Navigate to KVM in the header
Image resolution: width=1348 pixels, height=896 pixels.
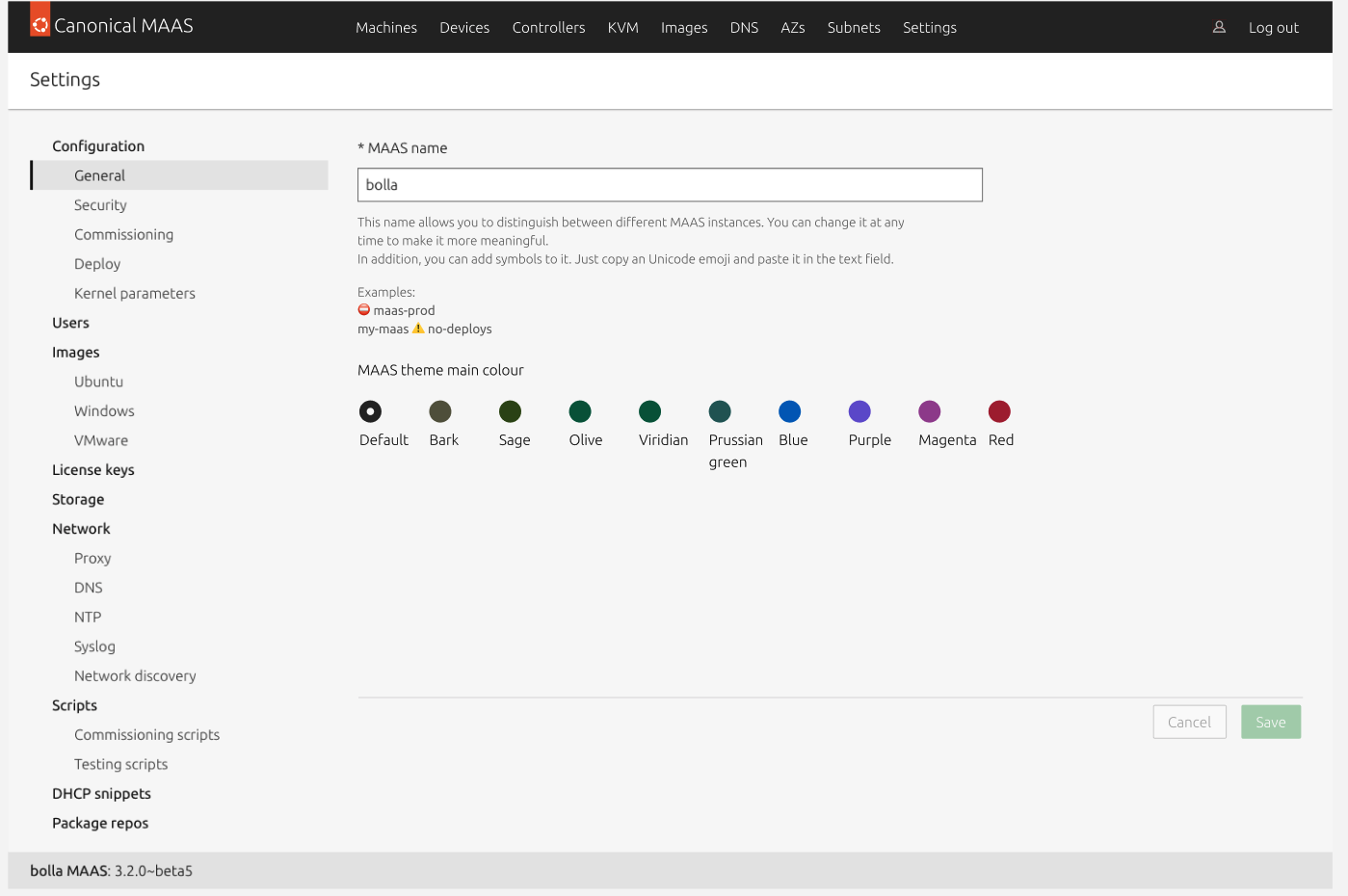tap(623, 28)
